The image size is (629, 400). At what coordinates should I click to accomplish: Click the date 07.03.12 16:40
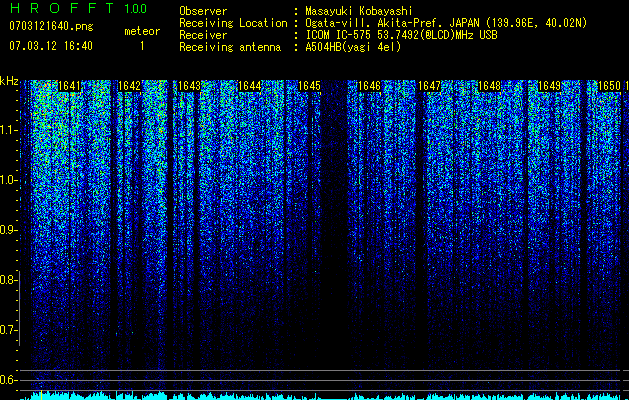pyautogui.click(x=51, y=46)
